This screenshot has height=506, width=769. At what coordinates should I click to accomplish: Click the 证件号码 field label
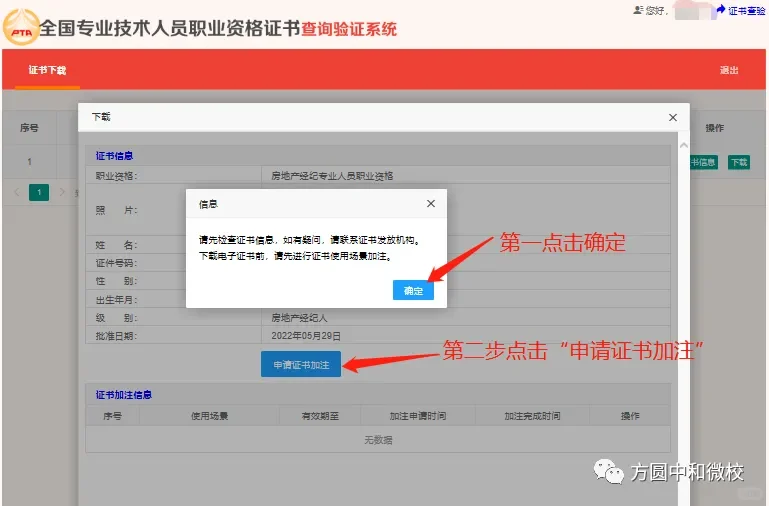(x=116, y=263)
